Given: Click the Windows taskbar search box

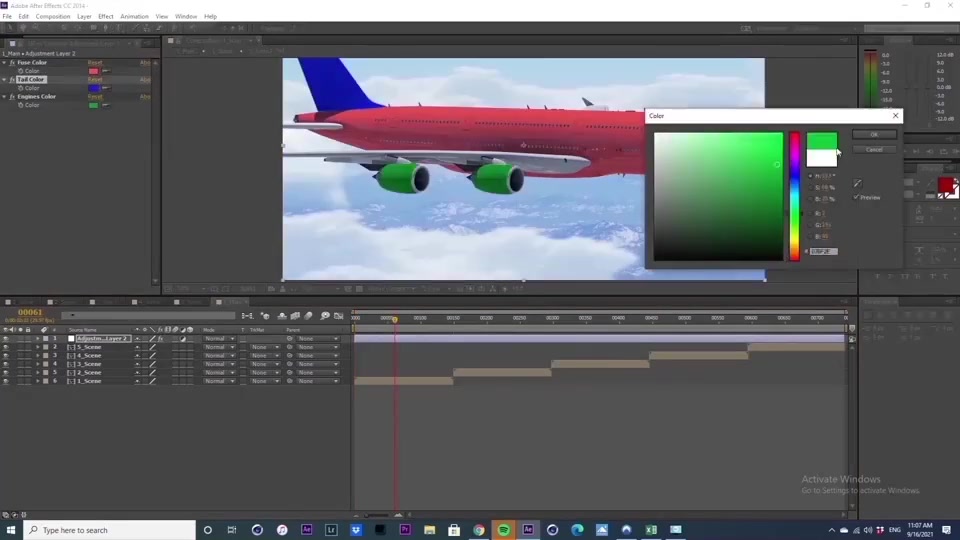Looking at the screenshot, I should [110, 530].
